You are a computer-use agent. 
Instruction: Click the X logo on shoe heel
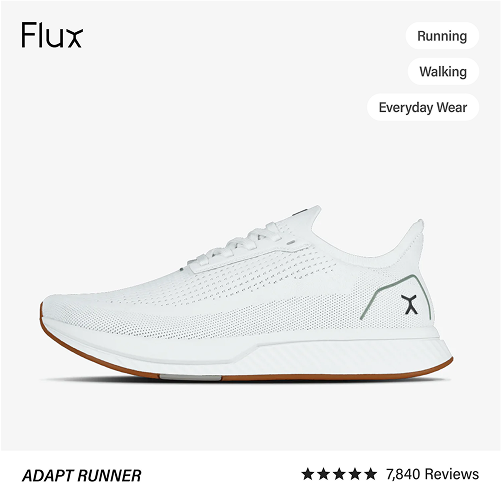pos(409,304)
